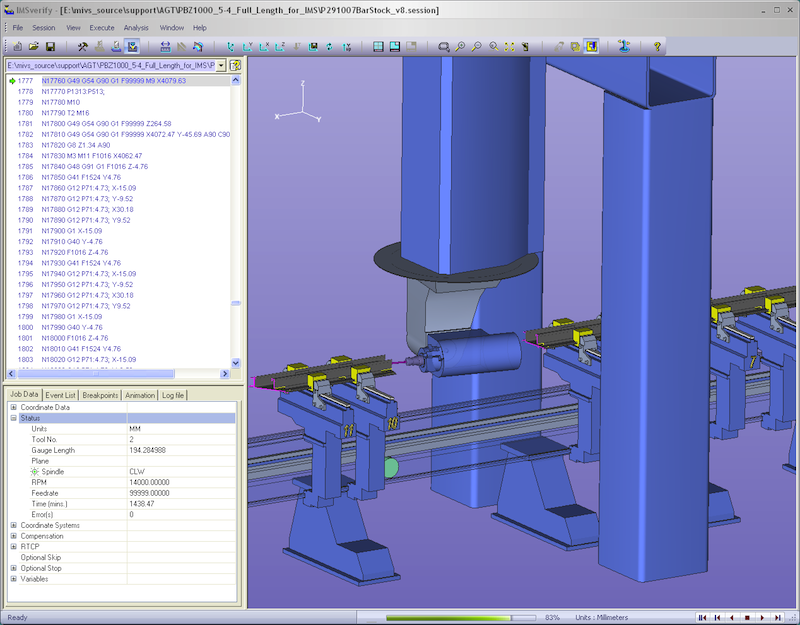Click the Zoom window toolbar icon
Viewport: 800px width, 625px height.
point(444,46)
